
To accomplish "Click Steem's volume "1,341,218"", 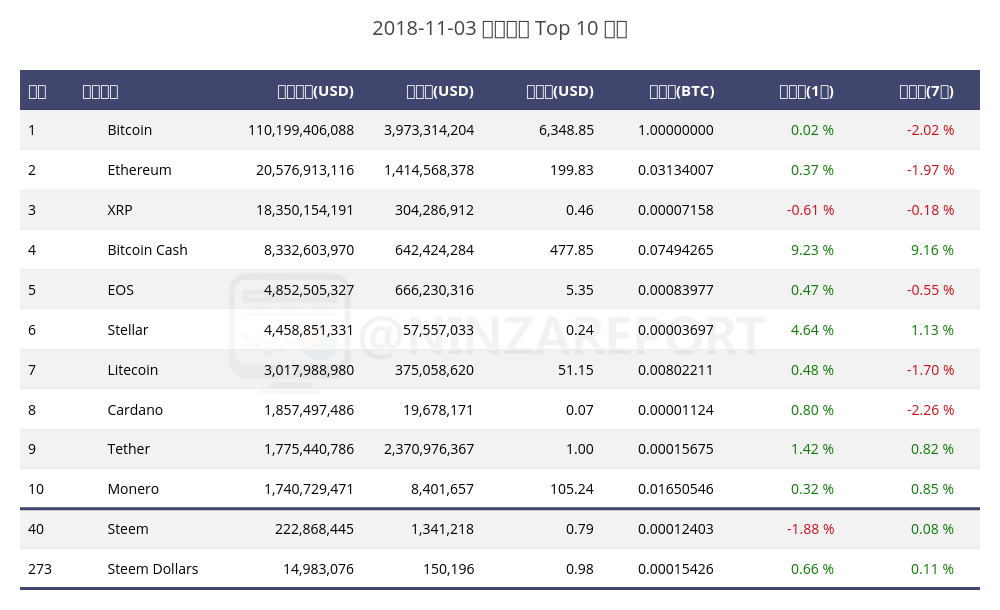I will click(442, 530).
